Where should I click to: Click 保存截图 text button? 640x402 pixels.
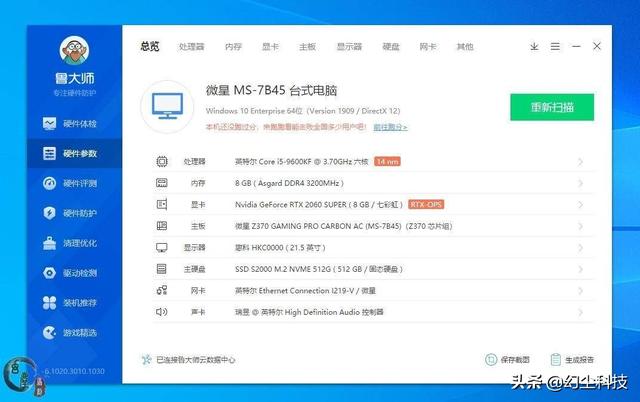(515, 360)
